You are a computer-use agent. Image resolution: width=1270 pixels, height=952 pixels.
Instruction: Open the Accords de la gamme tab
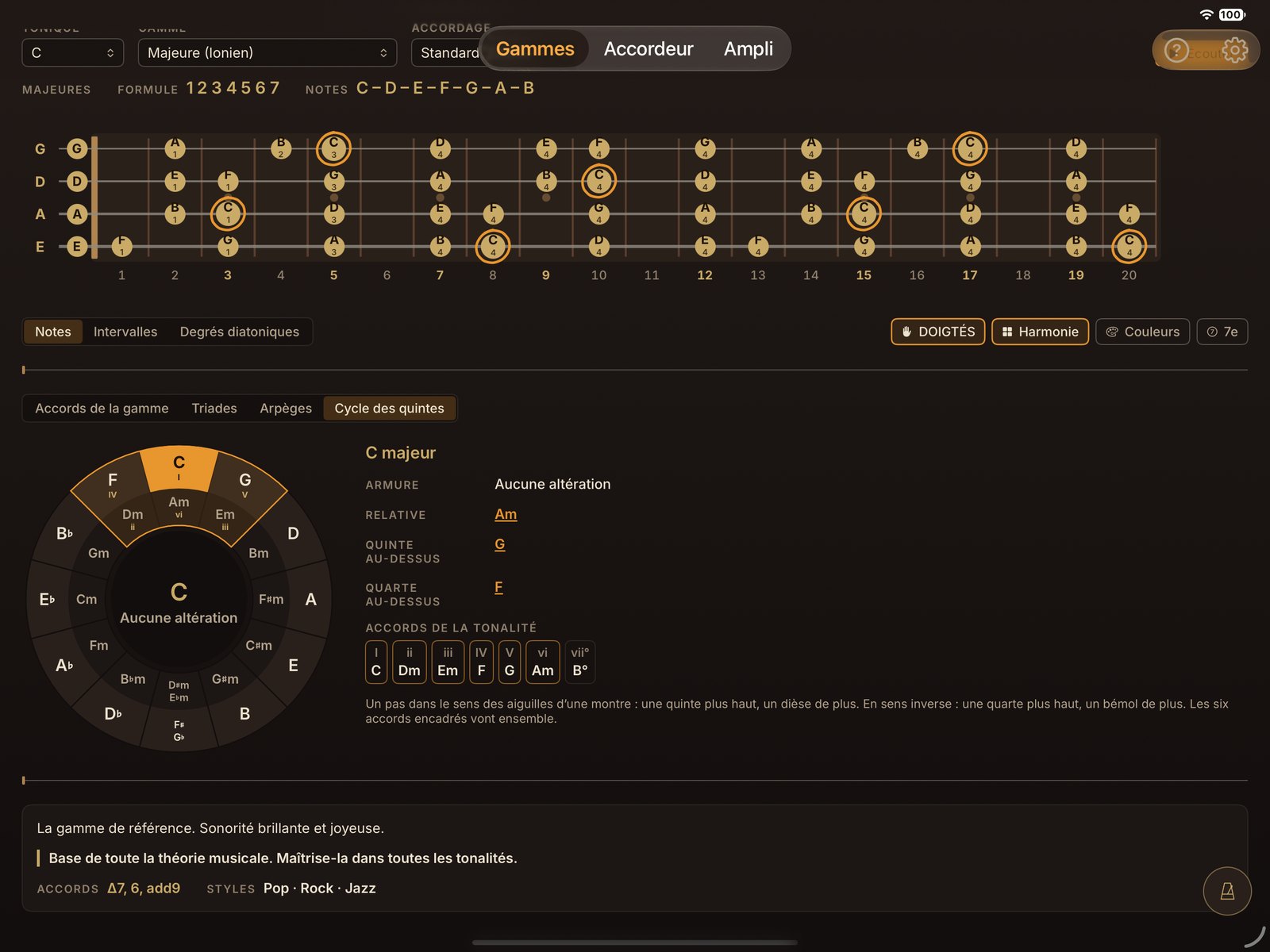coord(102,408)
